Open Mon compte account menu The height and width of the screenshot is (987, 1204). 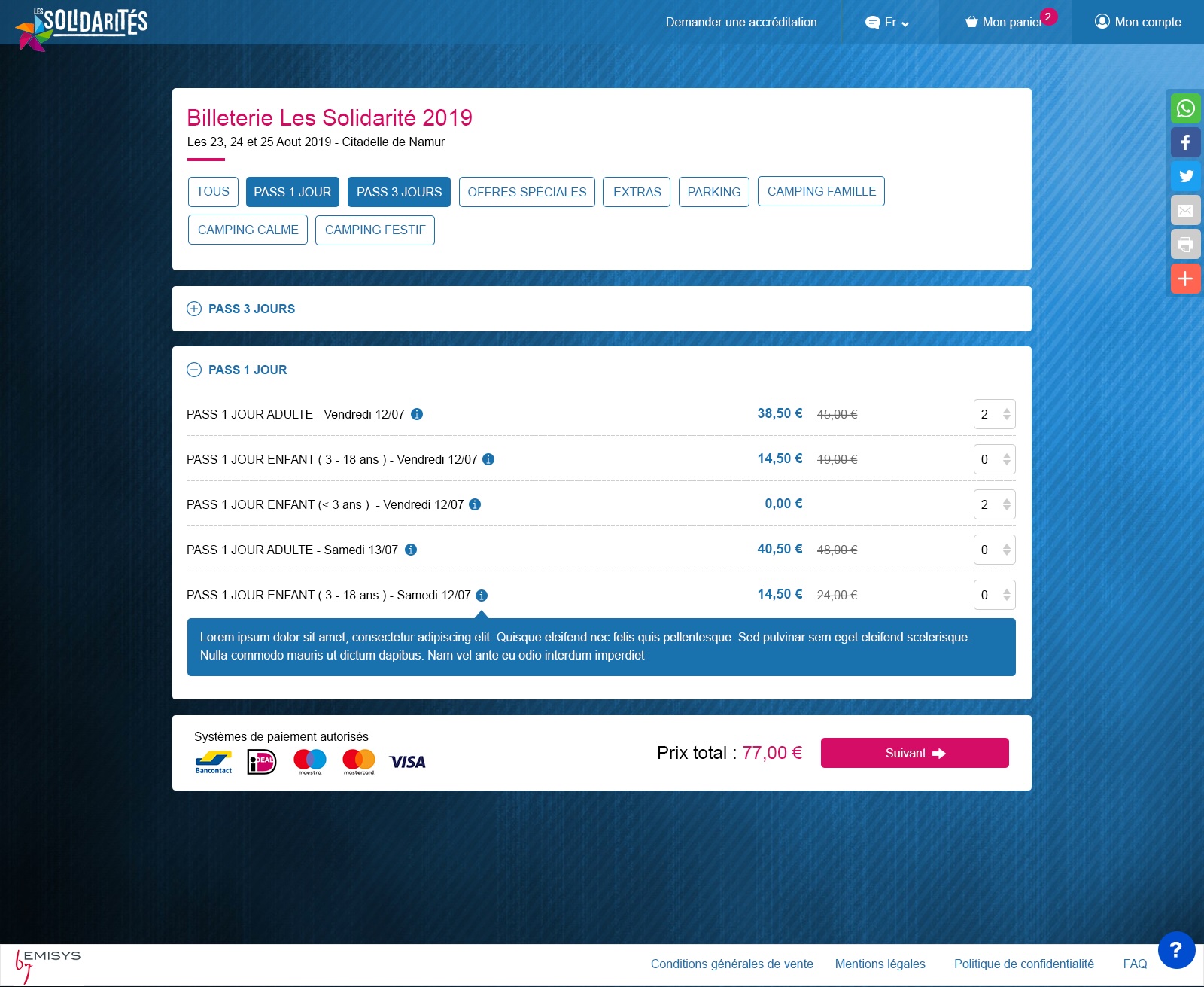click(1138, 22)
